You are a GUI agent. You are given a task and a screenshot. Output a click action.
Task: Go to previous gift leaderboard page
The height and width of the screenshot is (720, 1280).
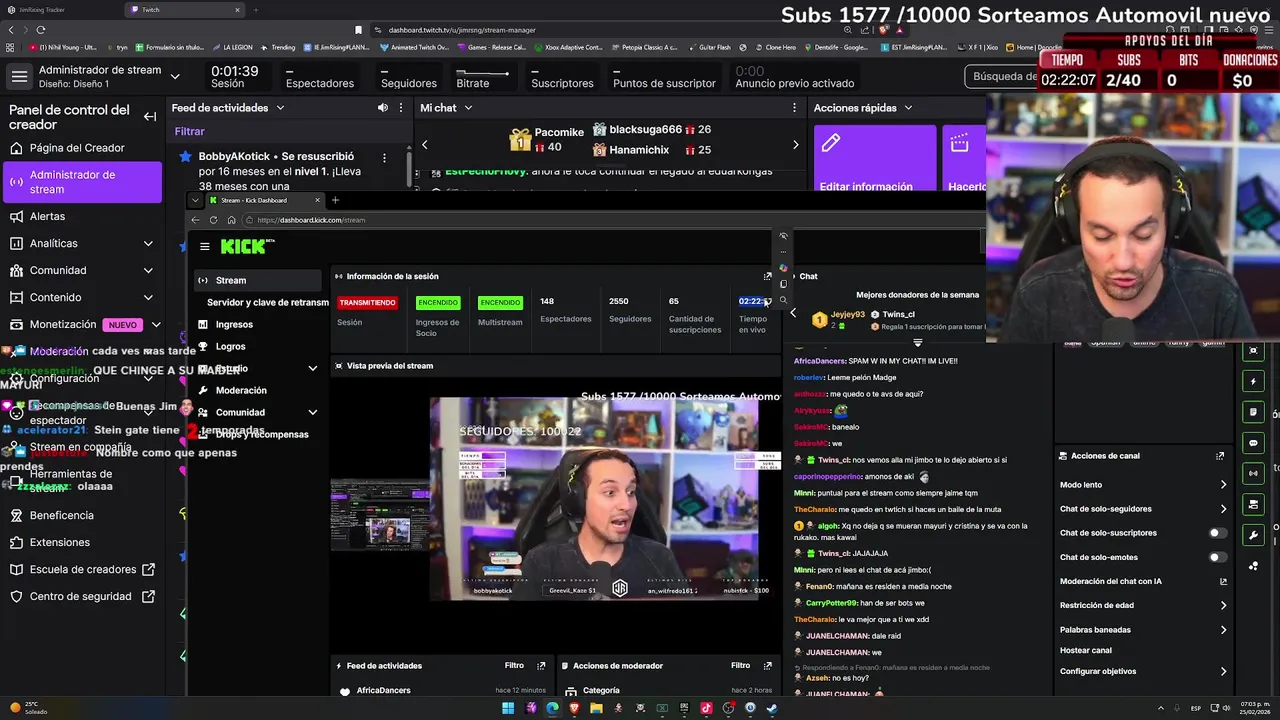coord(424,145)
